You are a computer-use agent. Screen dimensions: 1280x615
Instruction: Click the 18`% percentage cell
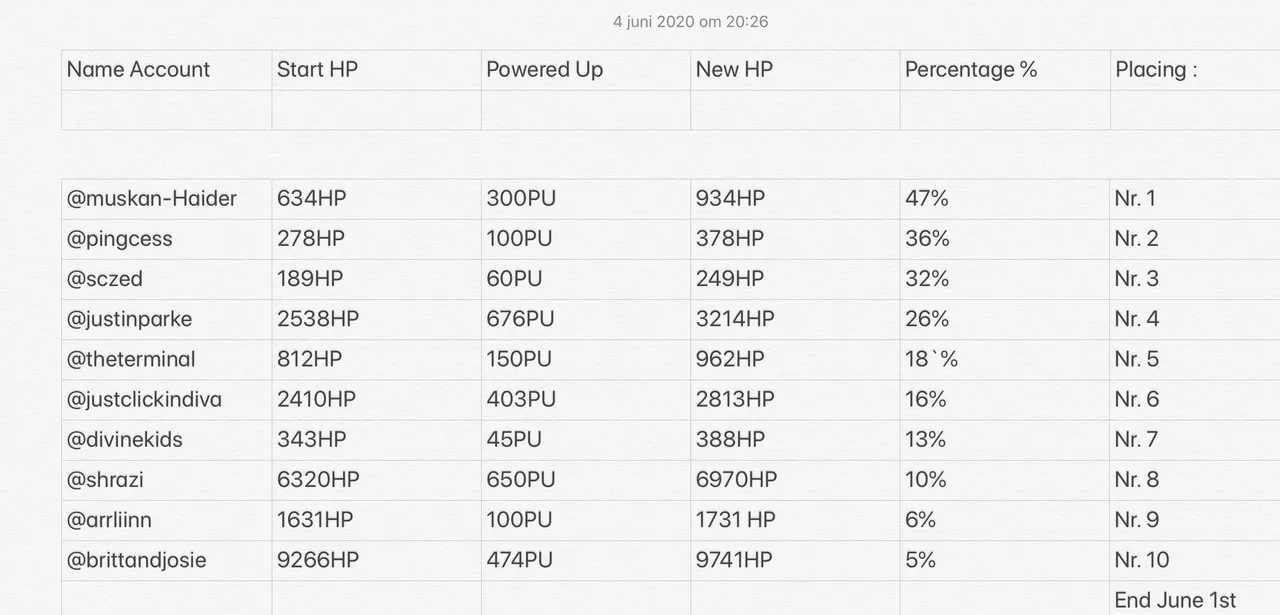(x=1005, y=359)
